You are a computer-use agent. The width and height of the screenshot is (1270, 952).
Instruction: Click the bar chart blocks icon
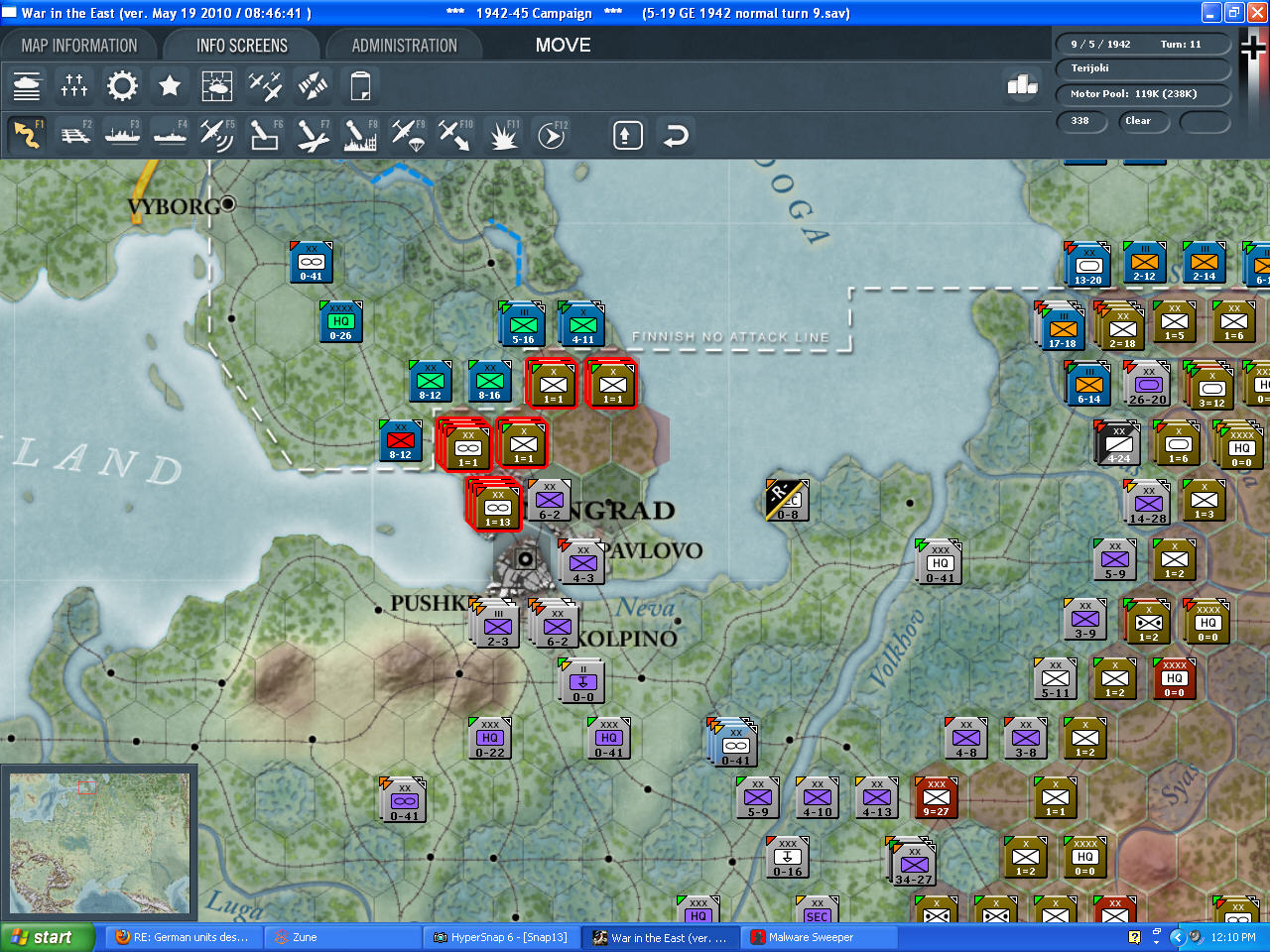click(x=1022, y=85)
